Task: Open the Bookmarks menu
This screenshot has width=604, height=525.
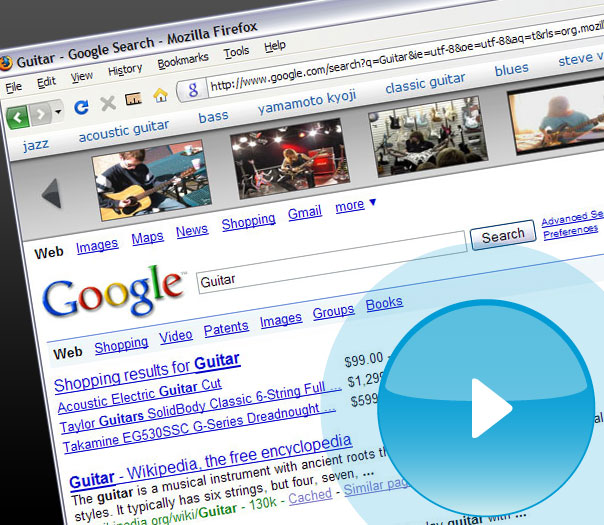Action: coord(183,61)
